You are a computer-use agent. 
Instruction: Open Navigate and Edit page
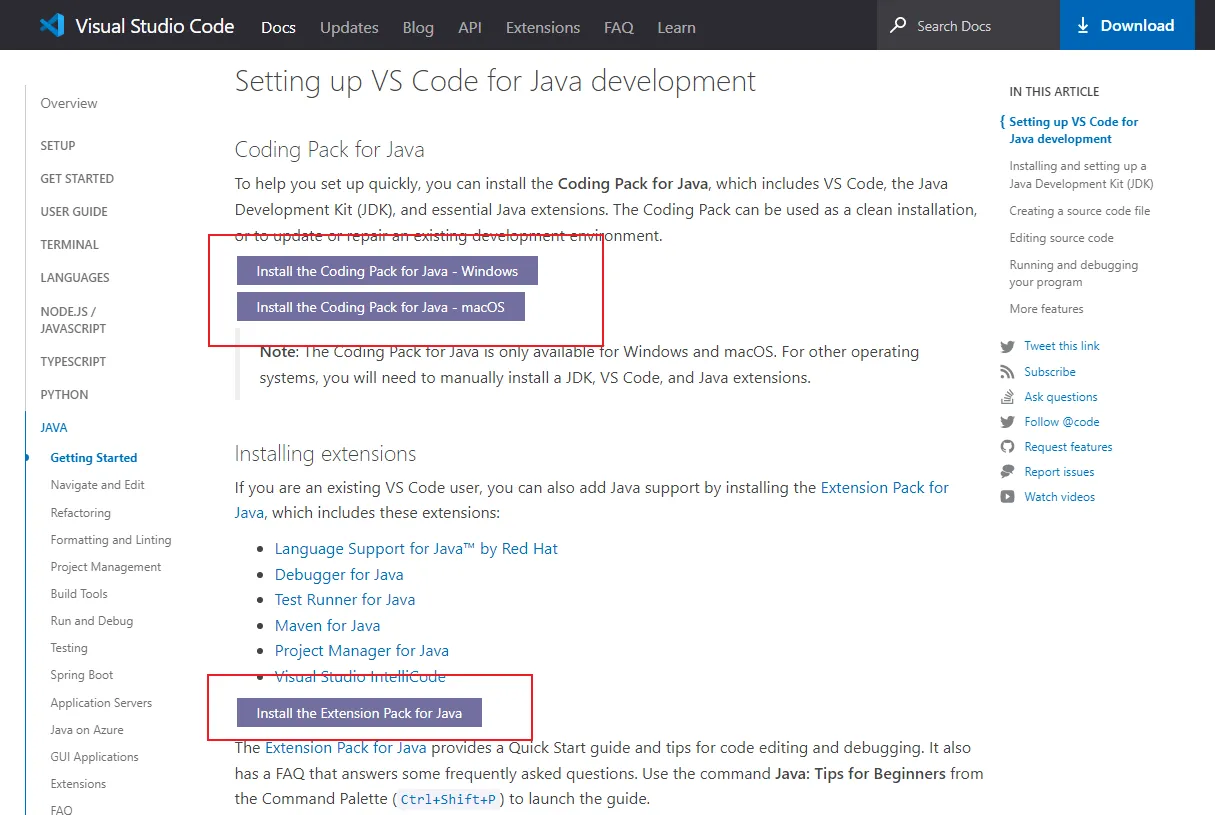(98, 484)
